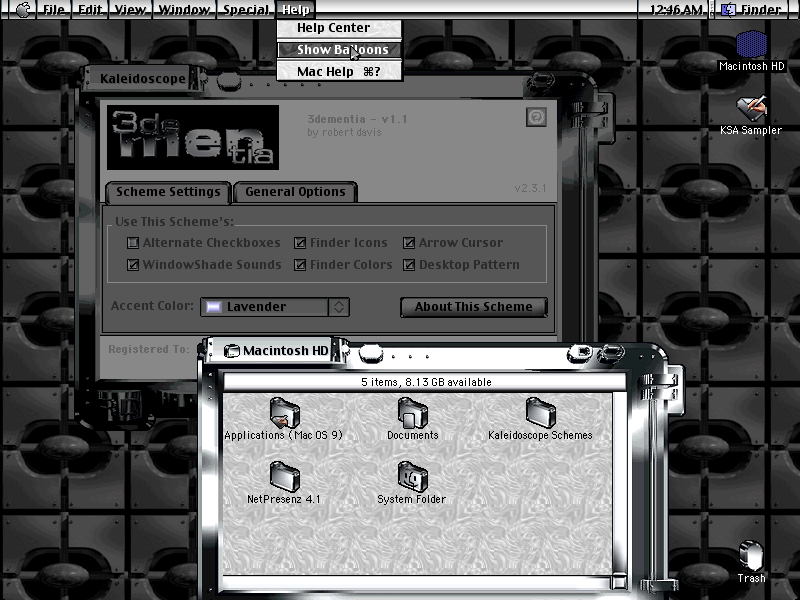The image size is (800, 600).
Task: Click the "5 items, 8.13 GB available" header
Action: point(426,382)
